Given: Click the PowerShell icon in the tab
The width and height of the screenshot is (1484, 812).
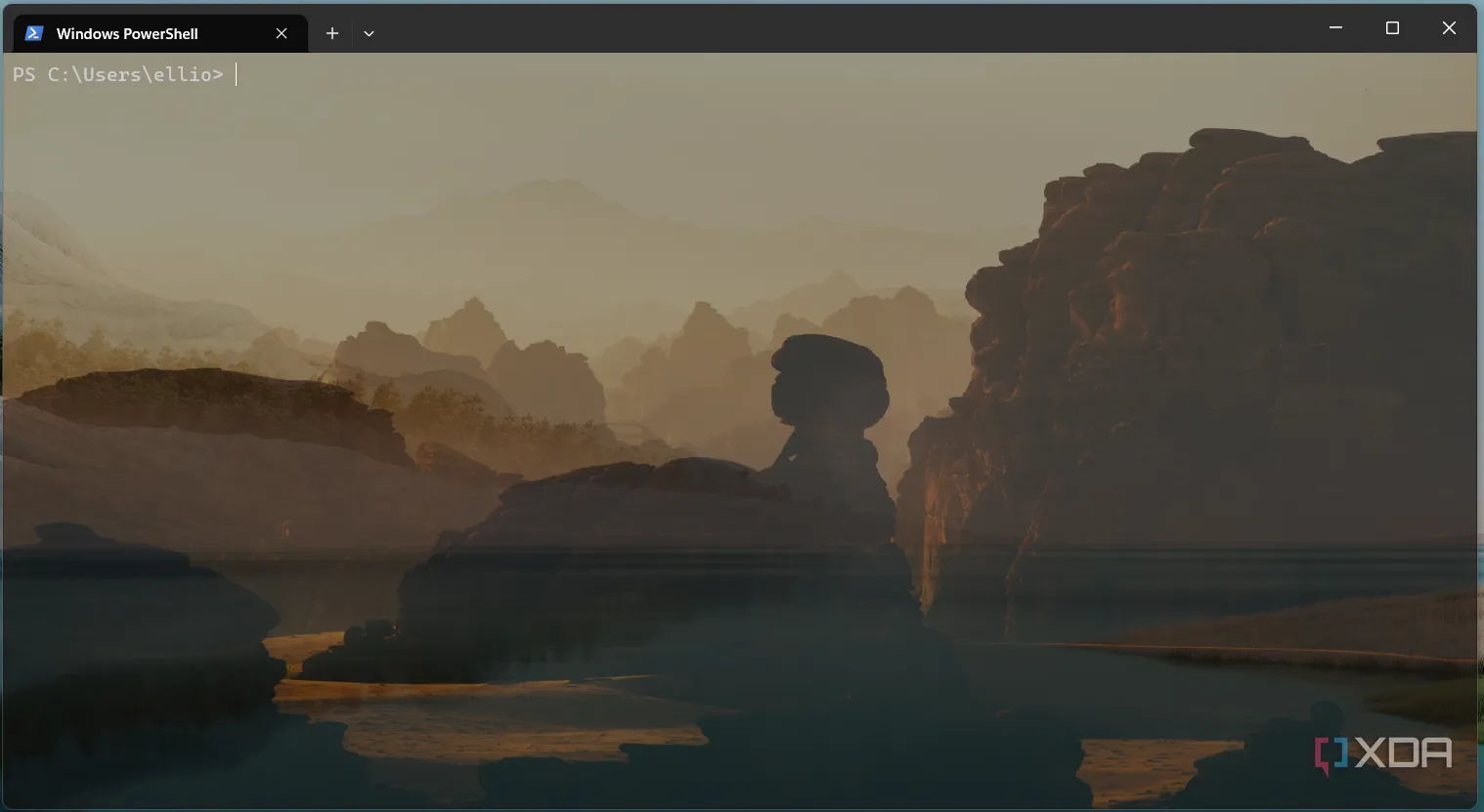Looking at the screenshot, I should click(x=34, y=33).
